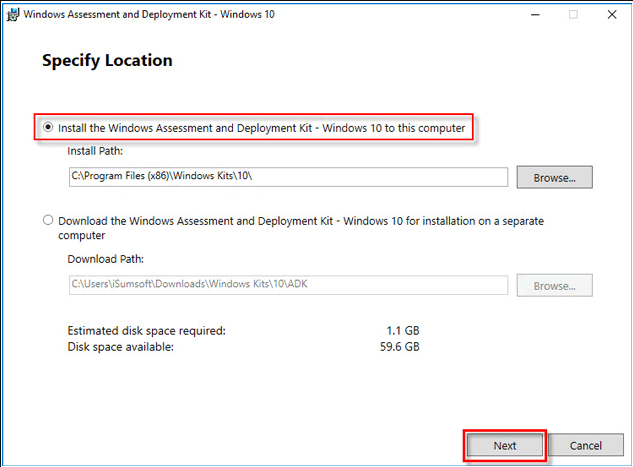Click the greyed-out Download Path field
633x467 pixels.
(288, 285)
